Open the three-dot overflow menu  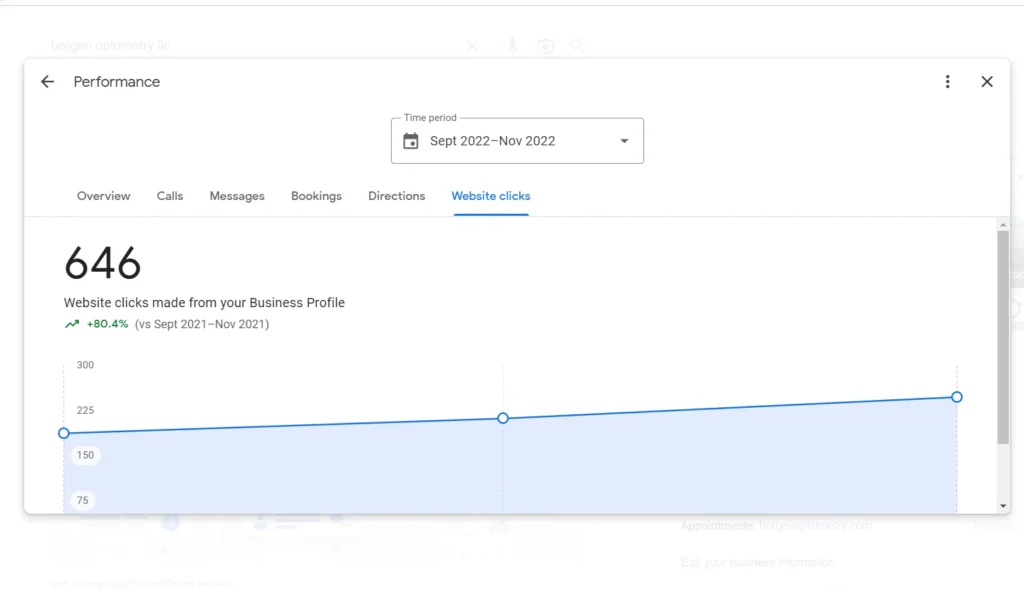click(x=947, y=82)
